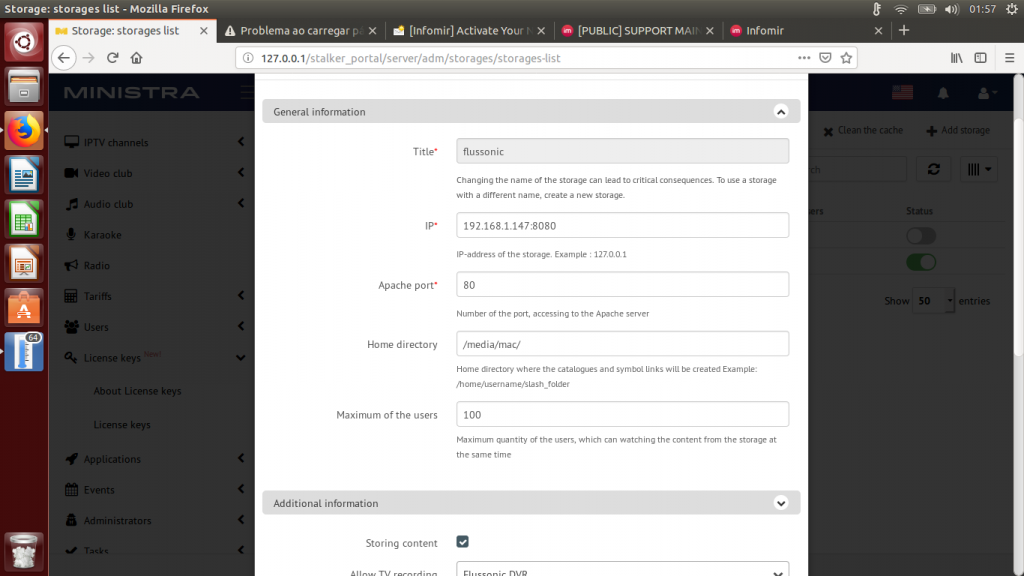Edit the Home directory field
1024x576 pixels.
point(622,344)
